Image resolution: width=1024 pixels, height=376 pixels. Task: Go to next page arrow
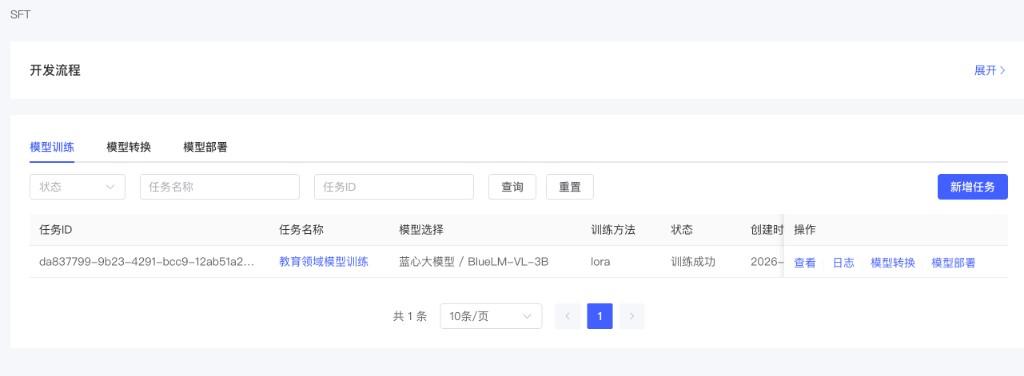632,316
